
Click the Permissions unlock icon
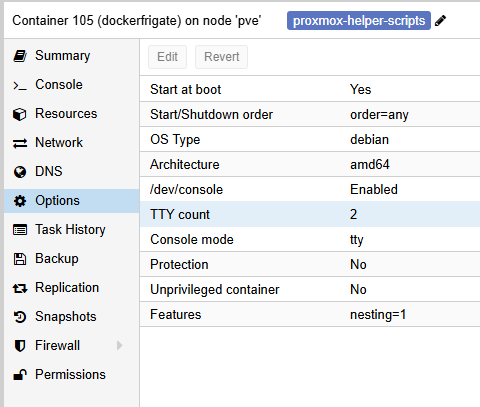(20, 375)
